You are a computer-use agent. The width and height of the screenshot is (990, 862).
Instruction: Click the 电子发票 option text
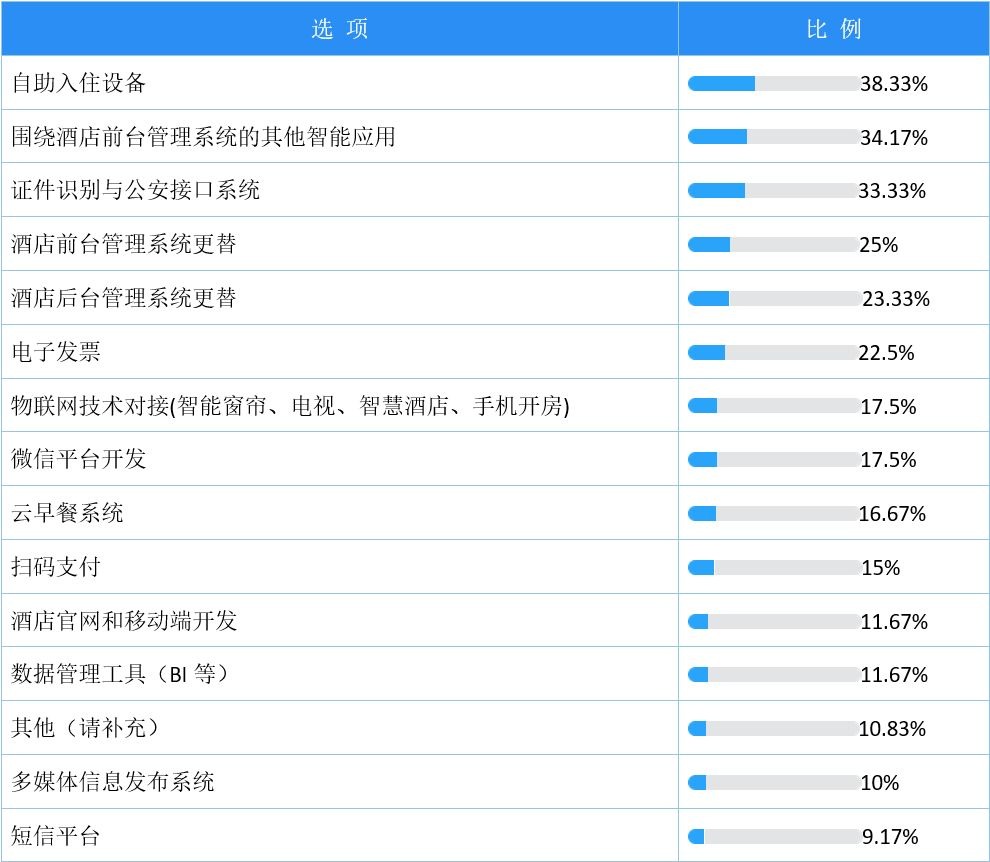(56, 352)
